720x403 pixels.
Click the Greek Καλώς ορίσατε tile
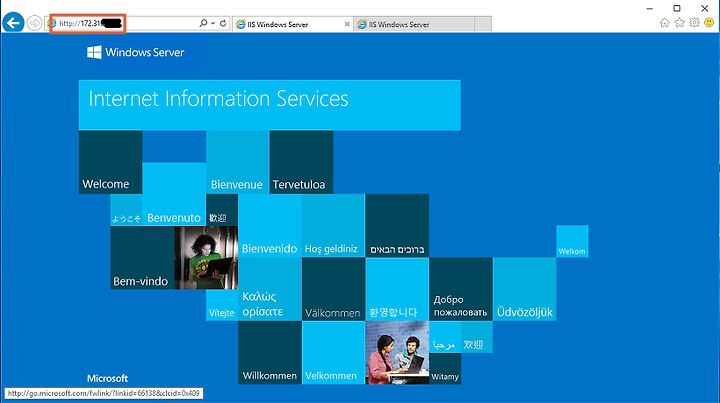(270, 289)
